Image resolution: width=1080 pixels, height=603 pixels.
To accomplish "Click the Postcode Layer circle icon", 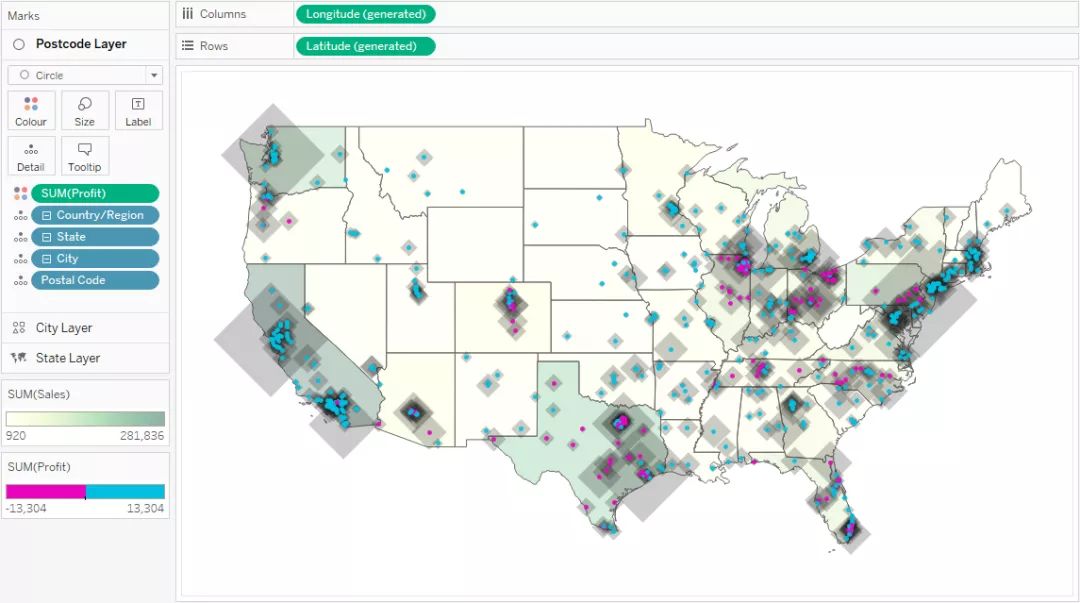I will (19, 44).
